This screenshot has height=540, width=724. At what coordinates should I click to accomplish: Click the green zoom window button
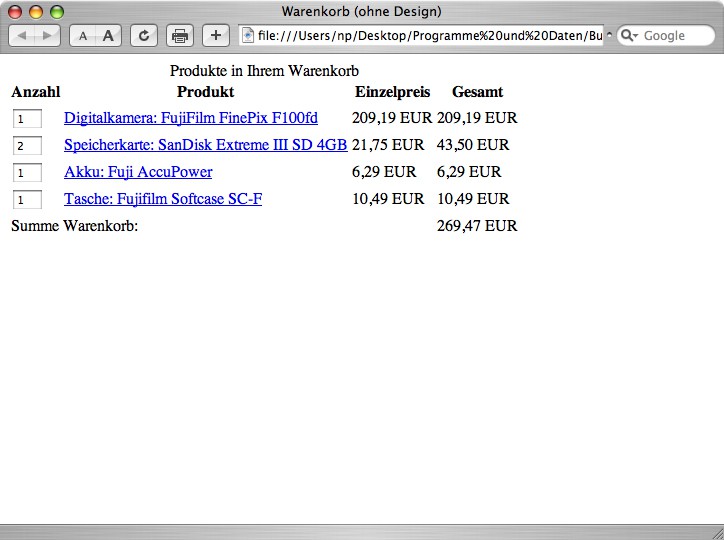coord(57,12)
